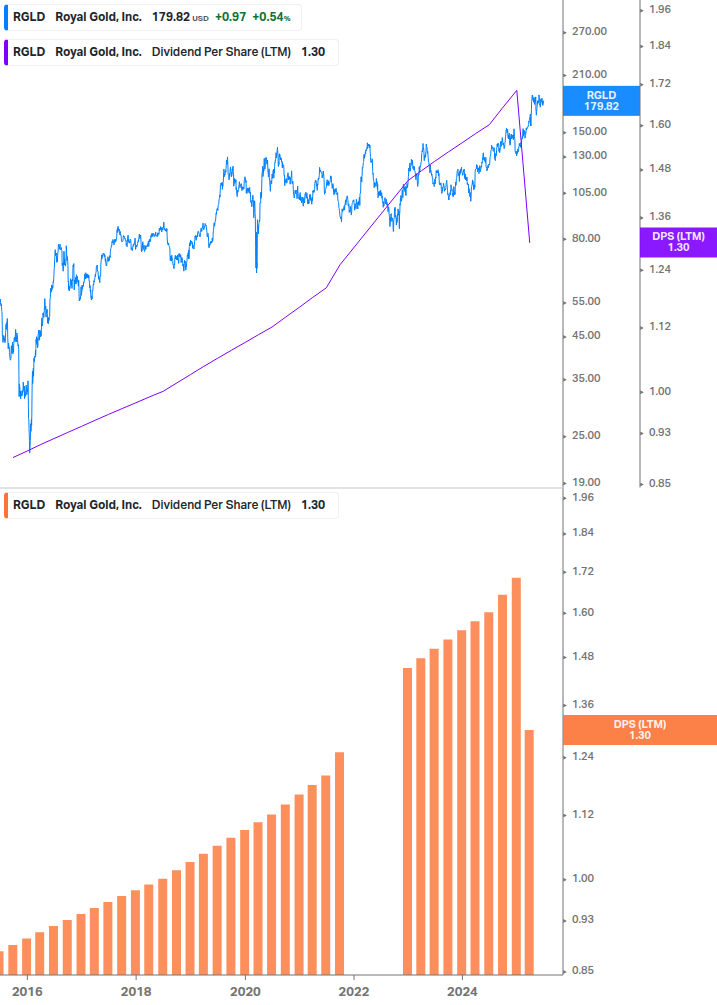This screenshot has width=717, height=1005.
Task: Click the first orange bar after the data gap
Action: coord(408,821)
